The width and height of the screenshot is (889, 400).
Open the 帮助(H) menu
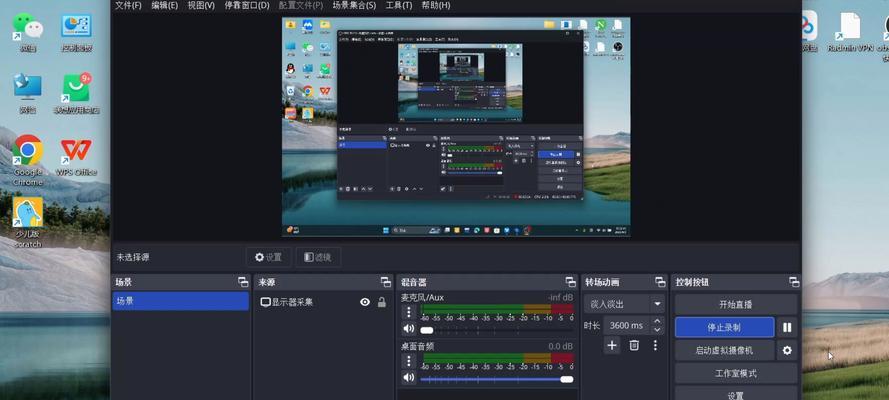436,5
